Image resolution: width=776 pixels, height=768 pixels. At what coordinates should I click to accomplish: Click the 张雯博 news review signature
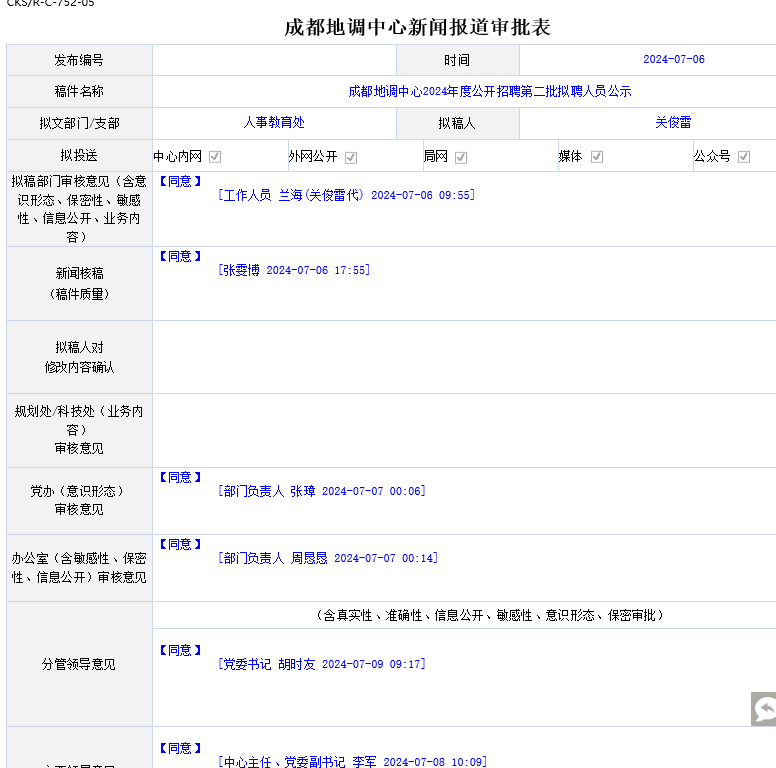(x=294, y=270)
